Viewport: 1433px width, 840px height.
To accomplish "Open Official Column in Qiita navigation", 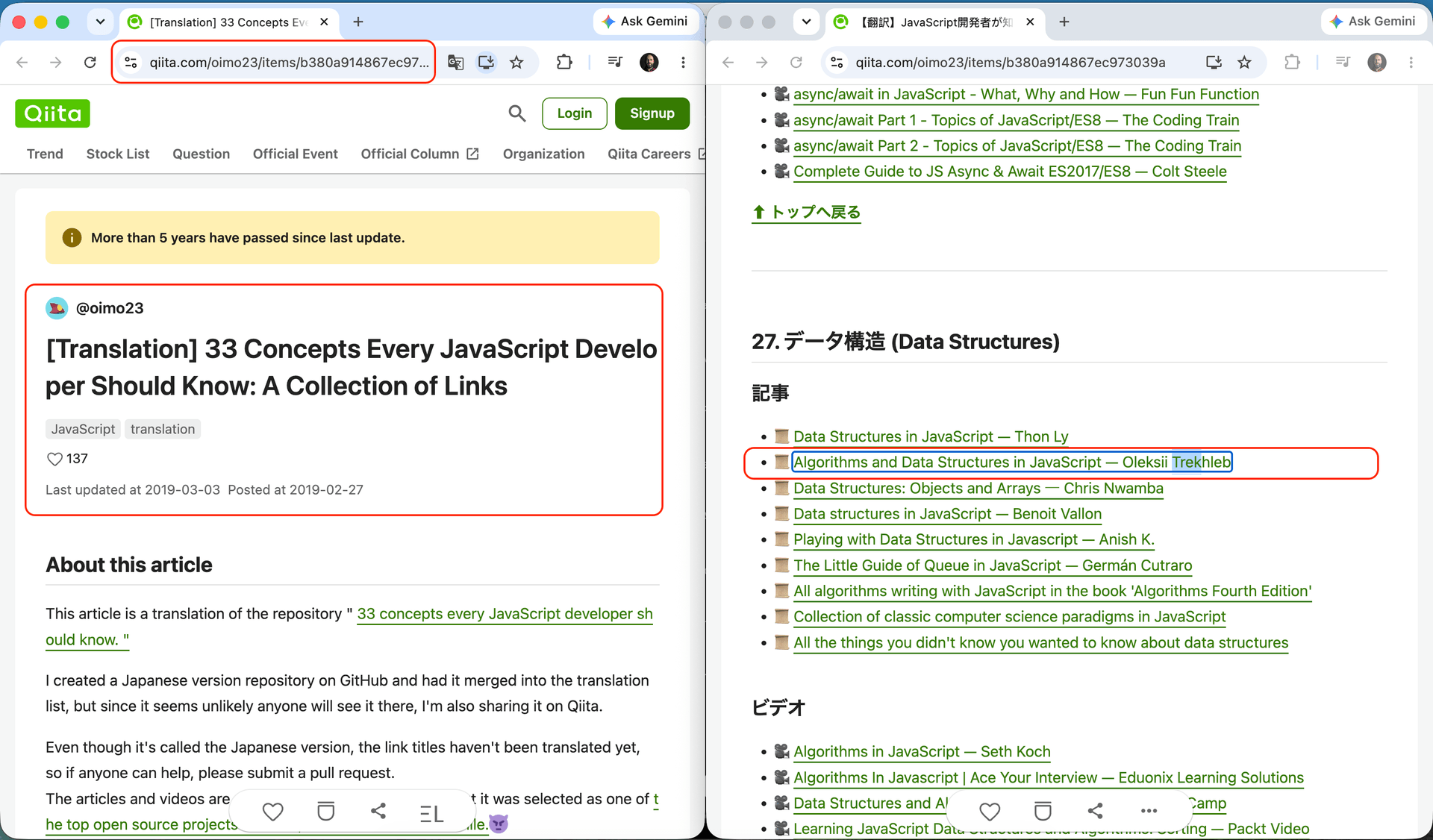I will pos(419,154).
